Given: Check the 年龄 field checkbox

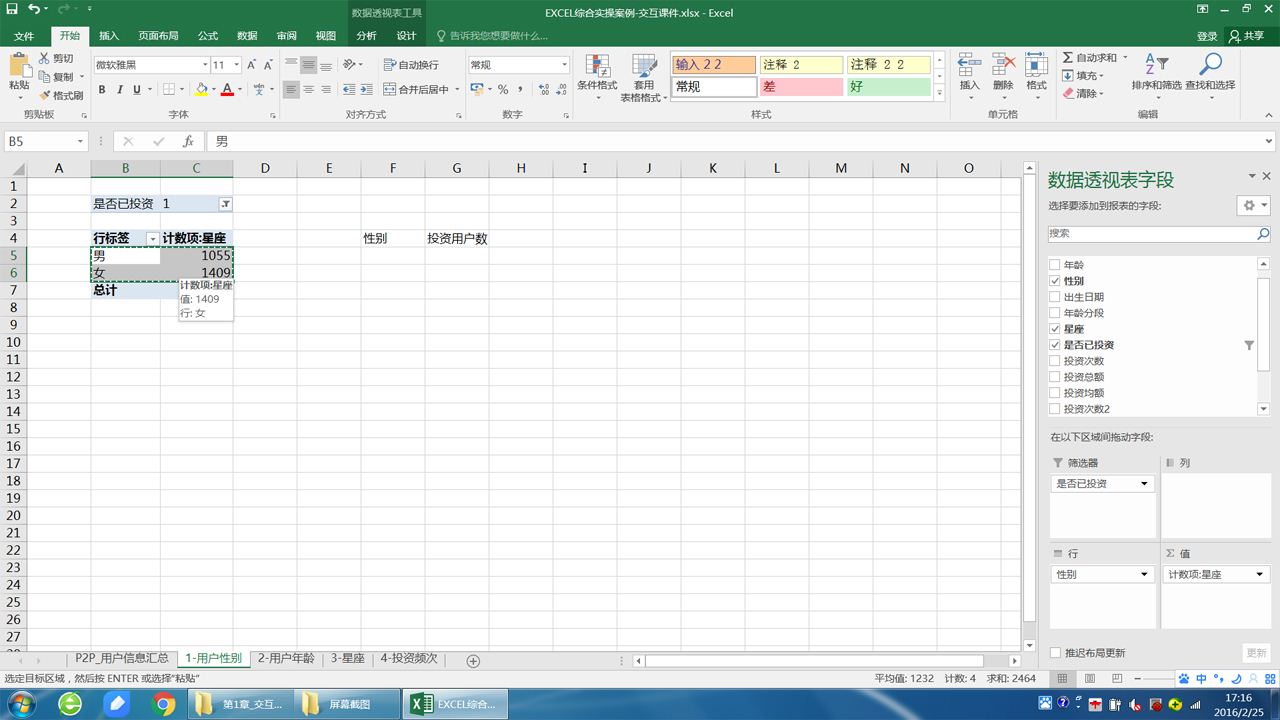Looking at the screenshot, I should point(1054,265).
